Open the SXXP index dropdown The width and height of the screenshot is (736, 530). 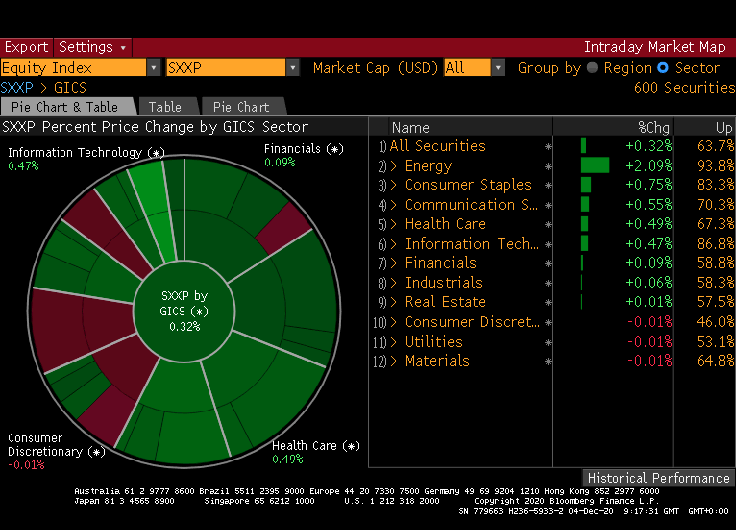[292, 68]
